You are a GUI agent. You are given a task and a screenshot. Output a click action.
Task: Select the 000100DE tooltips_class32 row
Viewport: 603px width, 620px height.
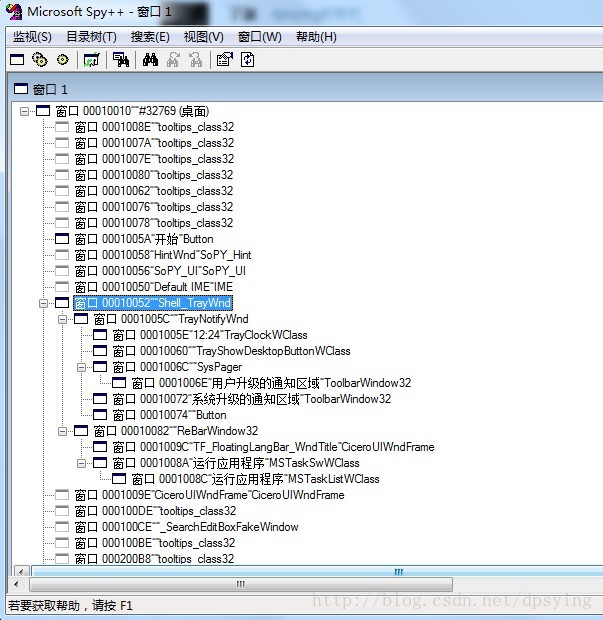[x=155, y=511]
